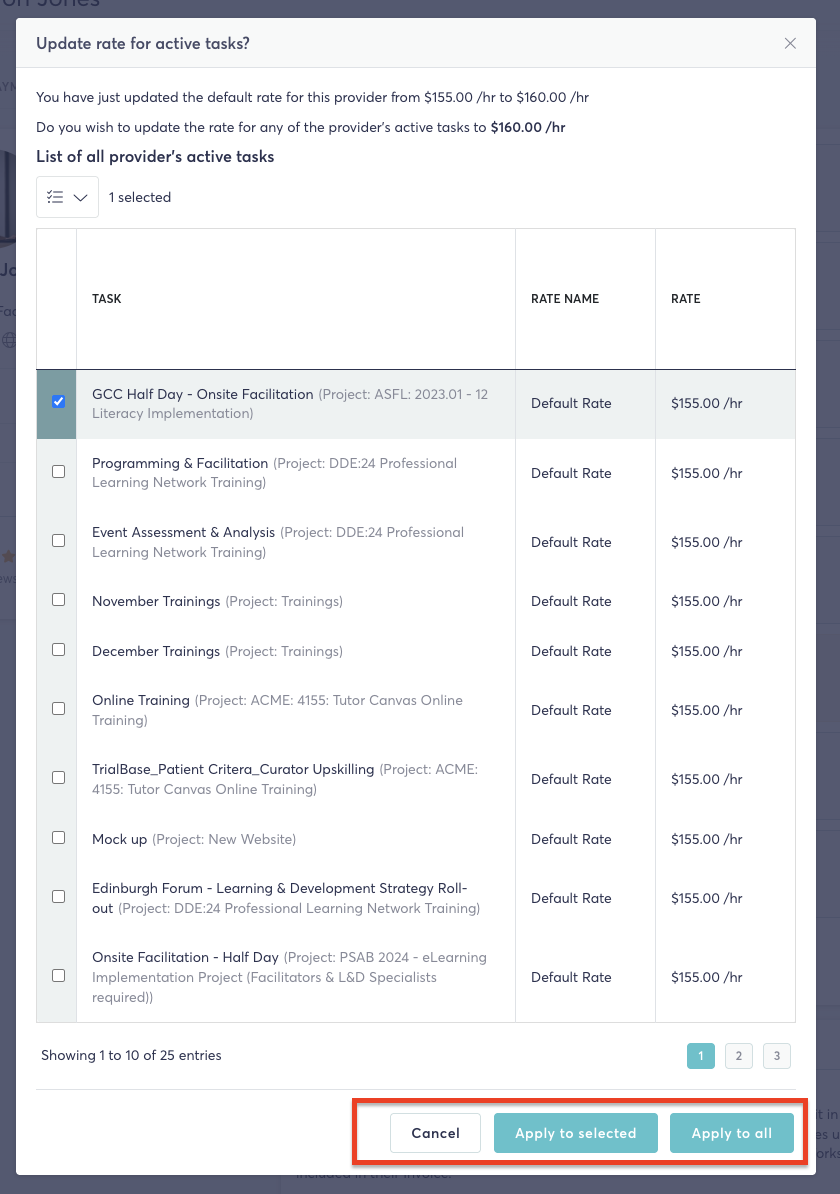
Task: Select Event Assessment & Analysis checkbox
Action: (x=58, y=540)
